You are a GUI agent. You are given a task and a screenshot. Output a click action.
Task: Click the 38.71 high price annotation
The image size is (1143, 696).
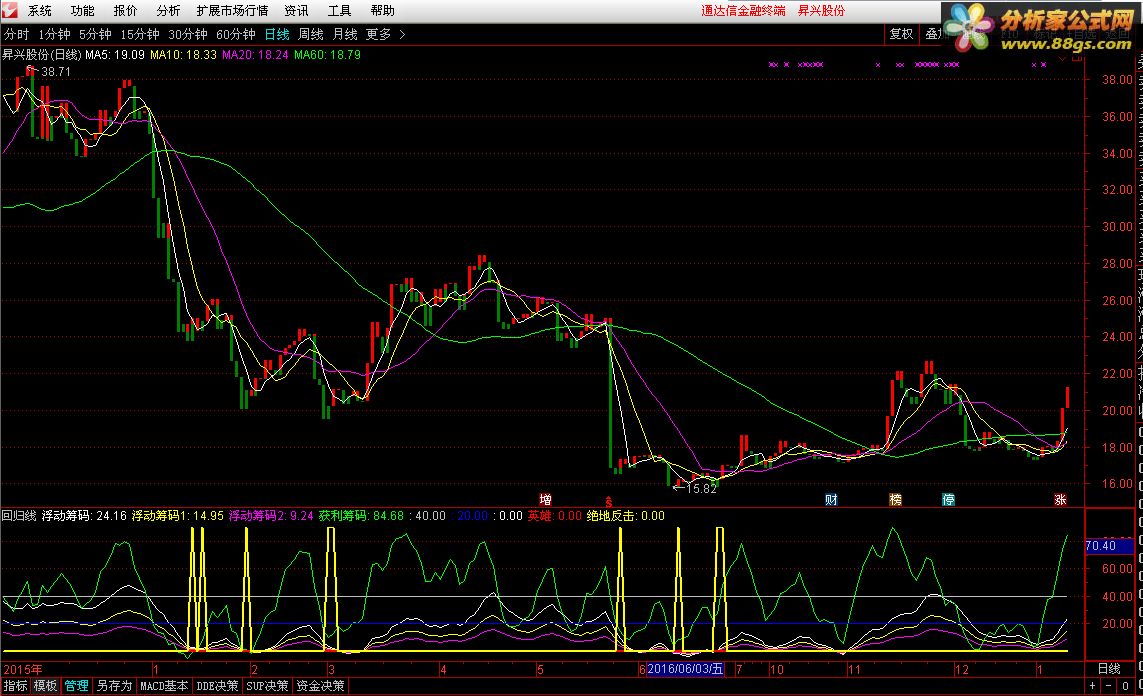[56, 71]
